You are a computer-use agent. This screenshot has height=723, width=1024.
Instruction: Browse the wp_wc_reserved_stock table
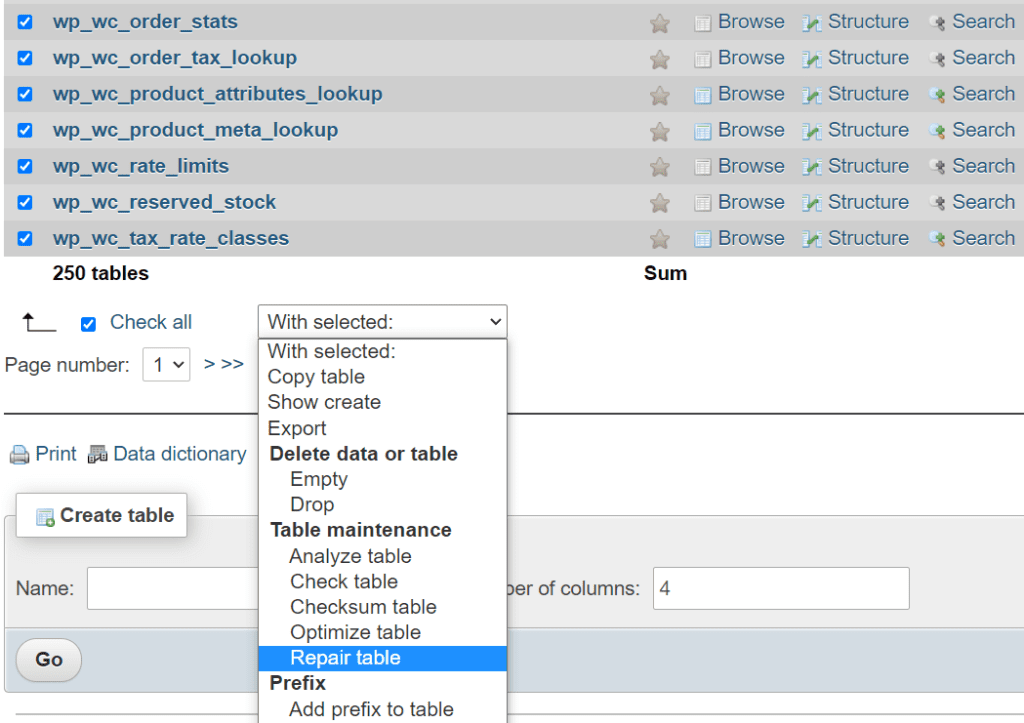click(x=750, y=201)
